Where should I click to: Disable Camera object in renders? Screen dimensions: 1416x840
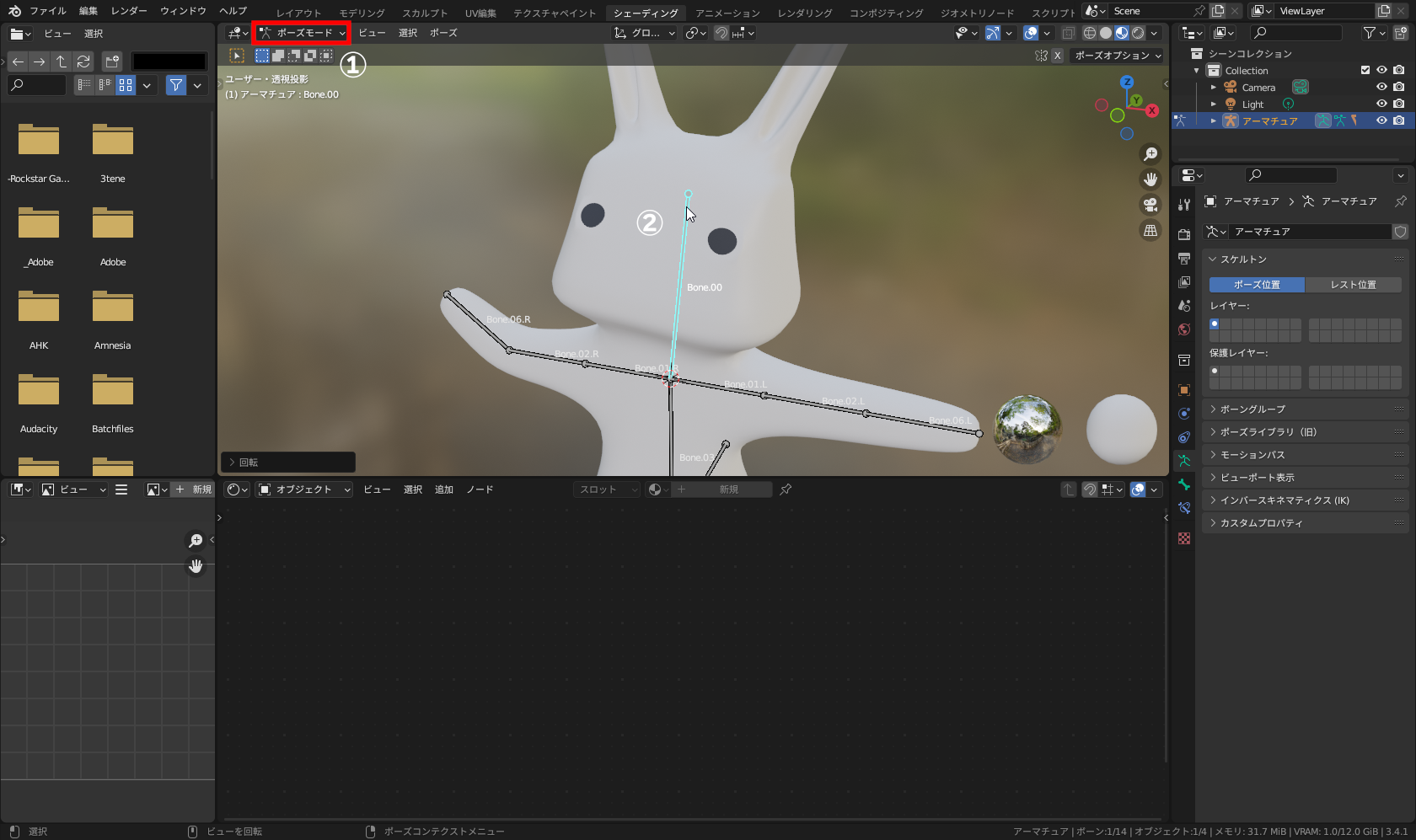tap(1398, 87)
